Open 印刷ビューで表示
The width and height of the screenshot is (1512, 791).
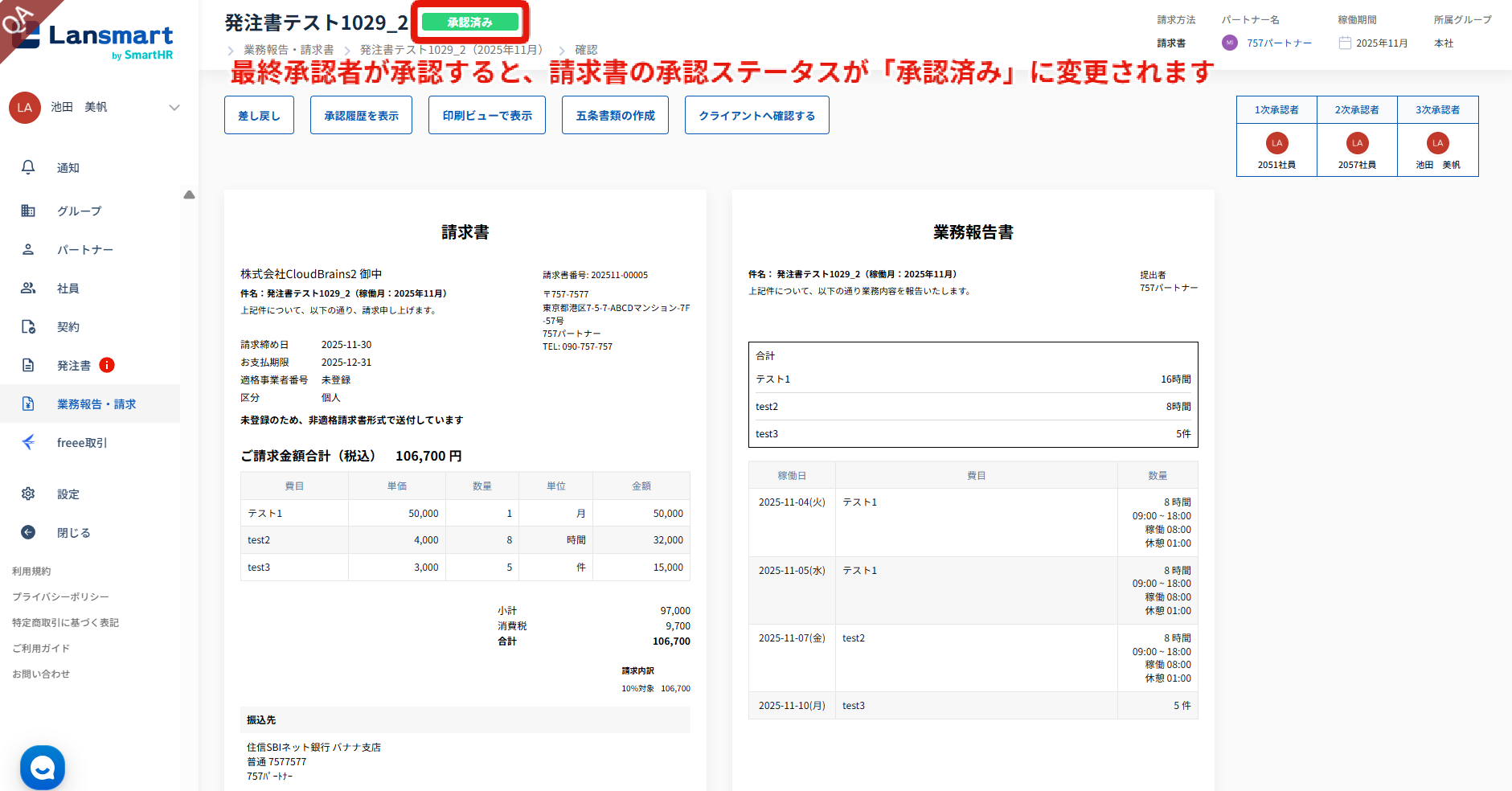coord(487,116)
